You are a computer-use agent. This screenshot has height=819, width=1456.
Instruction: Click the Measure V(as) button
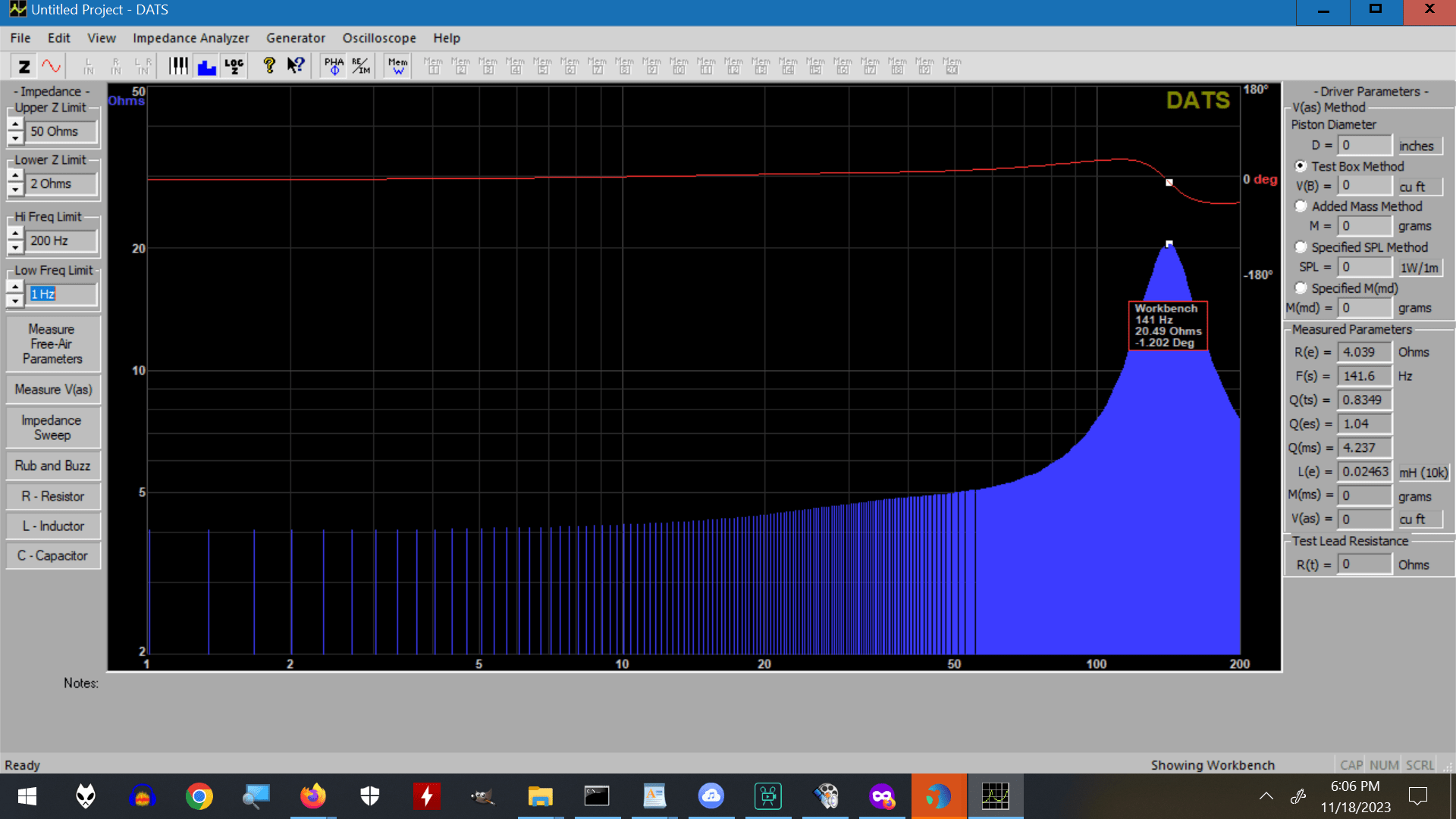(52, 390)
